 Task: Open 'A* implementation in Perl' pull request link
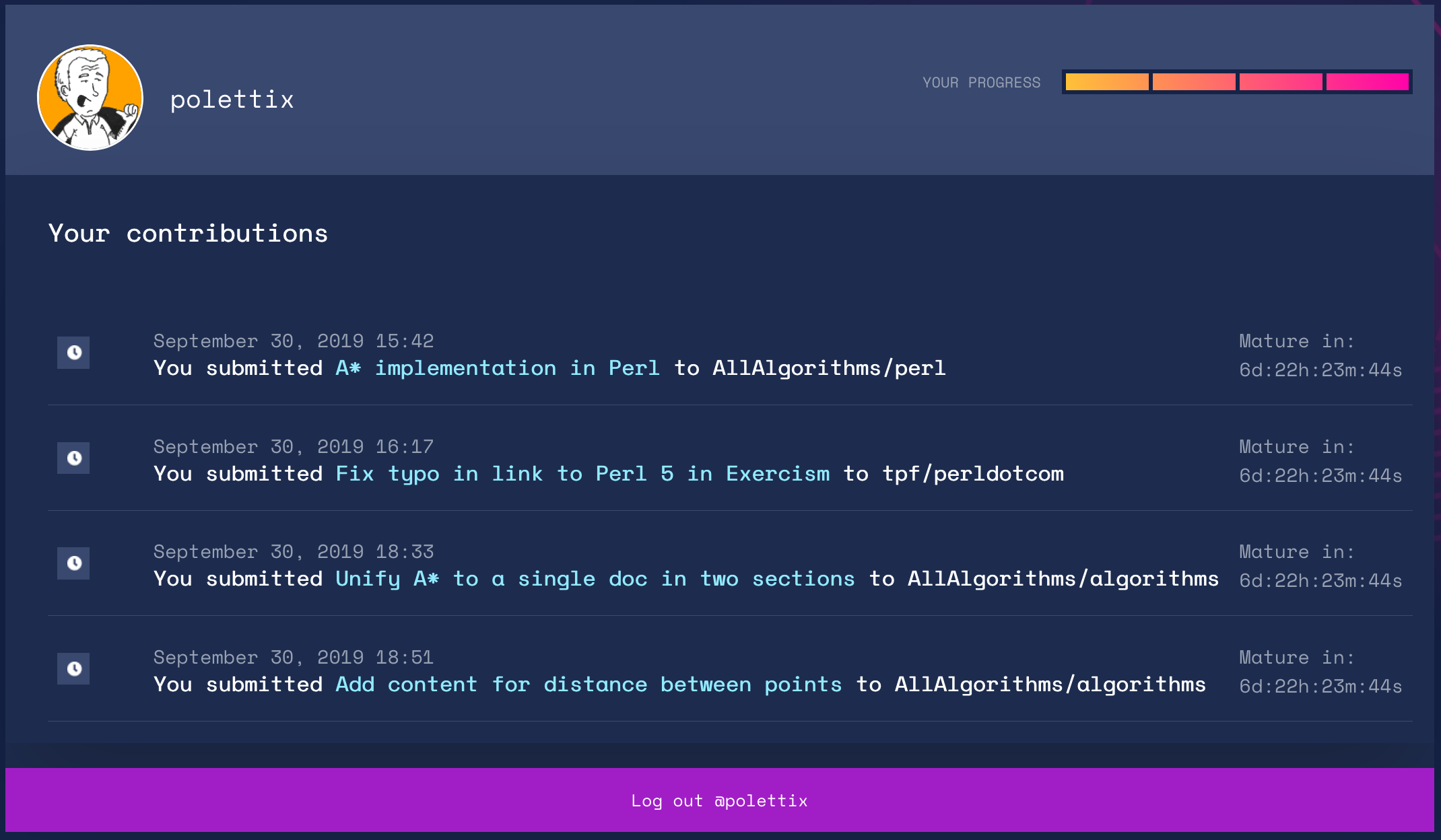click(x=498, y=368)
